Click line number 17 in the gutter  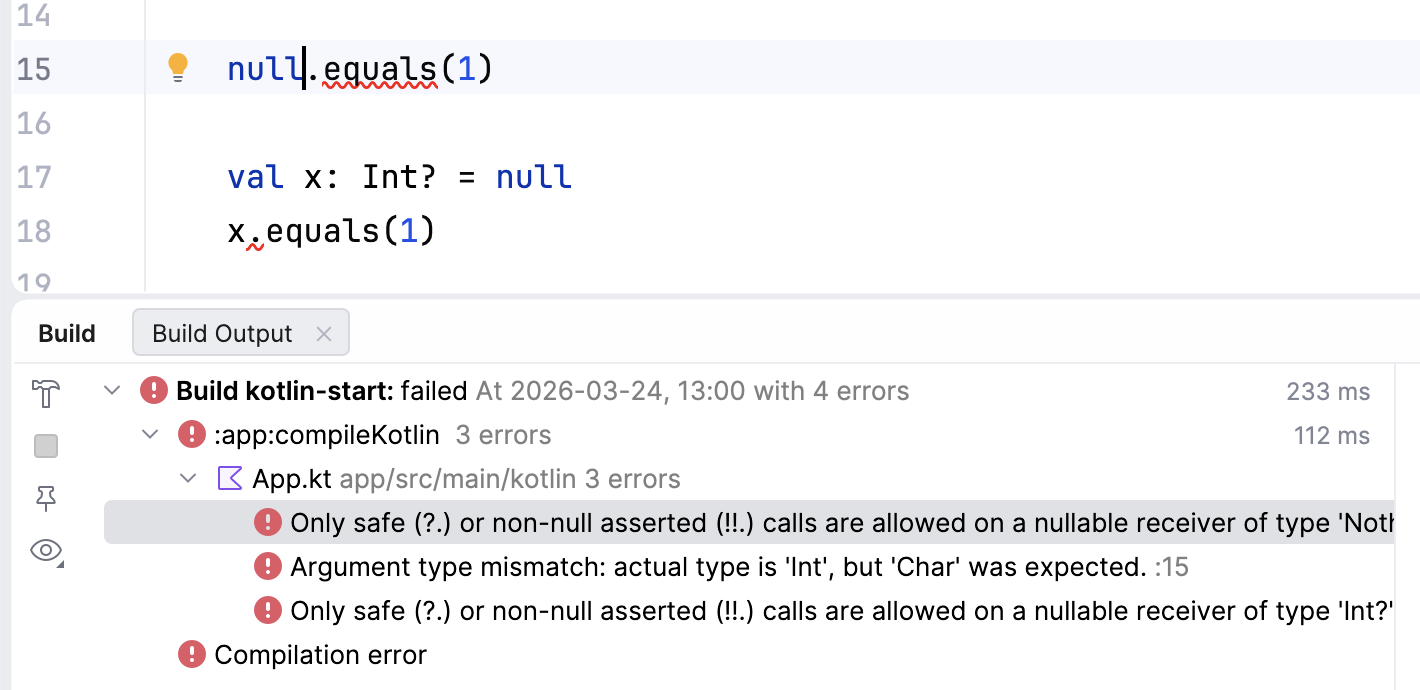tap(34, 177)
